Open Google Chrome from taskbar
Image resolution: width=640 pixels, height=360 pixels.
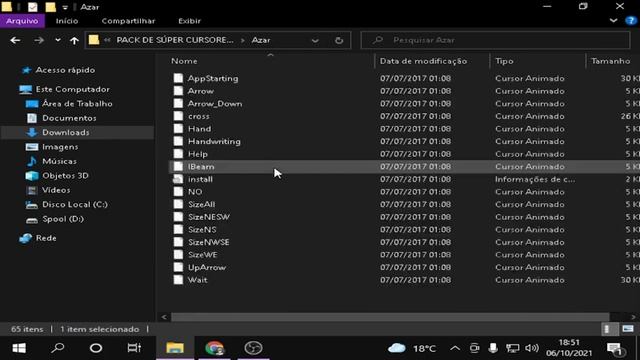214,348
